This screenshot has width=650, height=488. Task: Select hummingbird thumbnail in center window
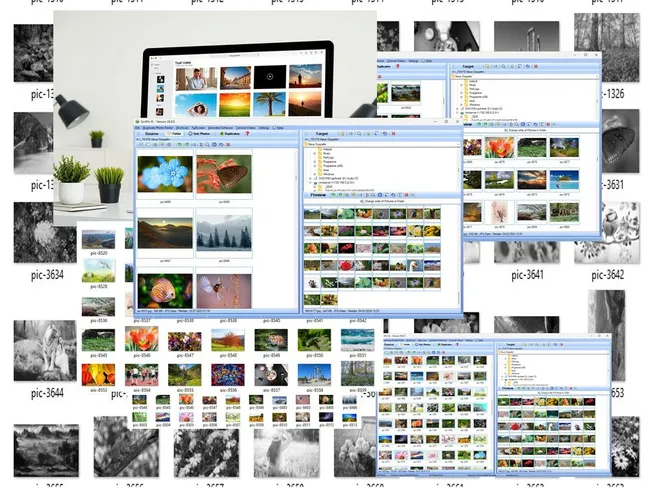224,291
